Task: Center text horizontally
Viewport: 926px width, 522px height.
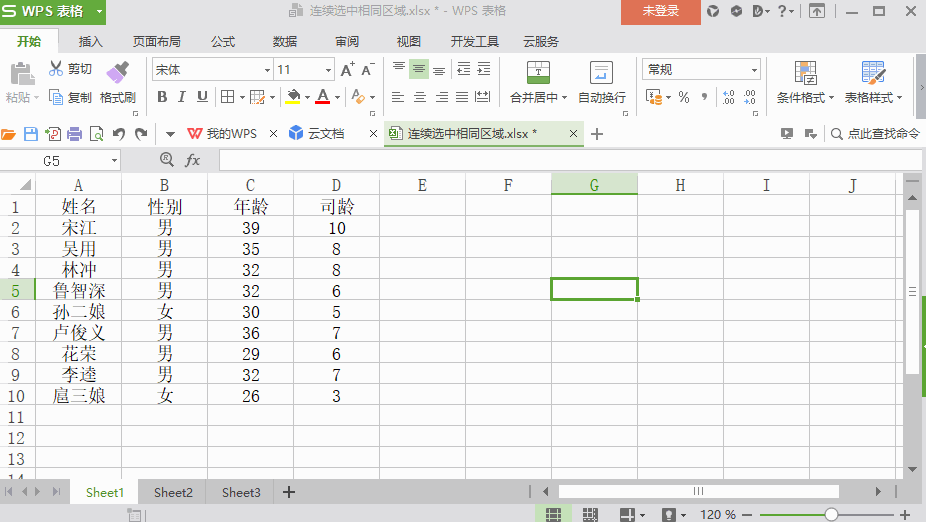Action: click(x=420, y=97)
